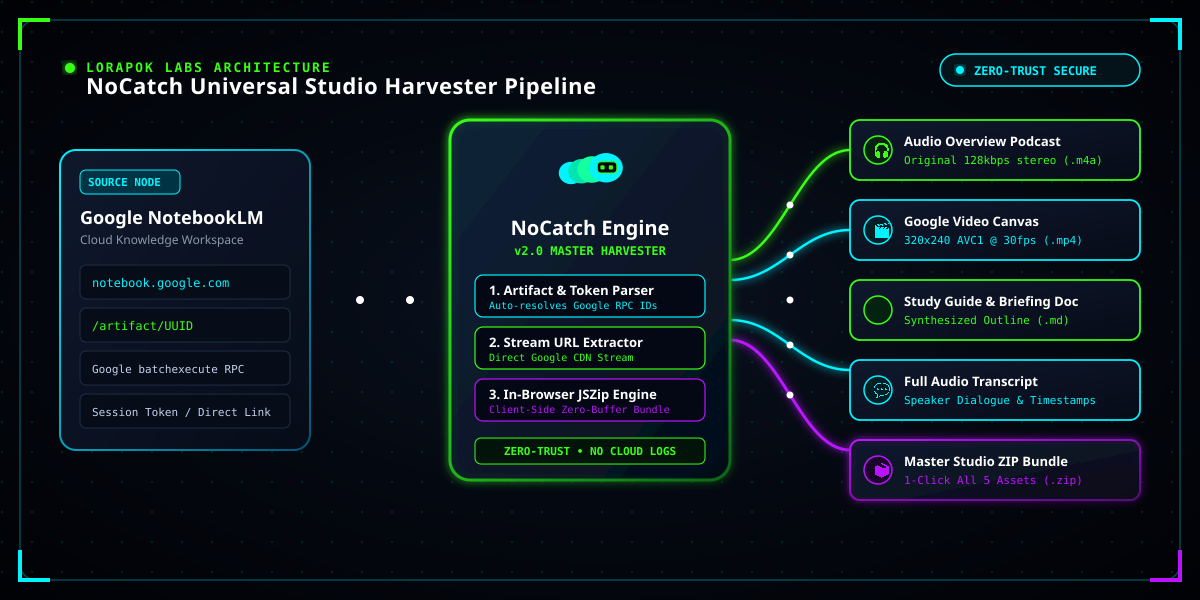The image size is (1200, 600).
Task: Click the NoCatch Engine heading
Action: [x=590, y=228]
